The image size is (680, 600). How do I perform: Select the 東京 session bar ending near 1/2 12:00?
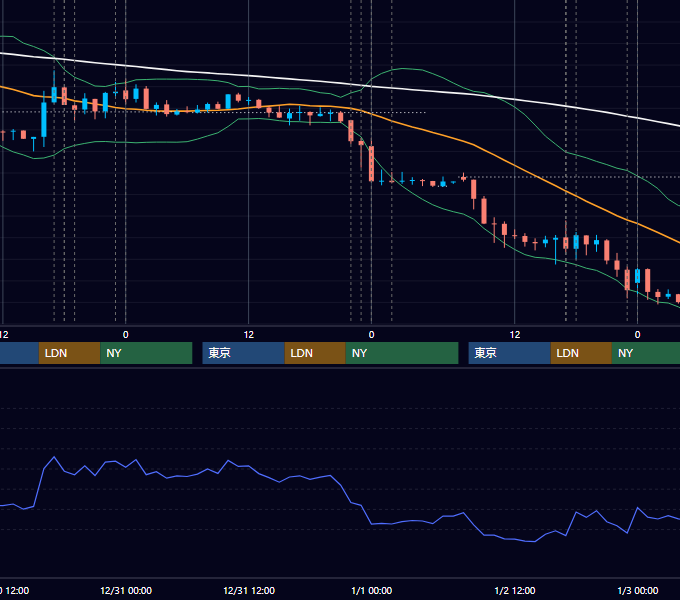click(x=510, y=353)
